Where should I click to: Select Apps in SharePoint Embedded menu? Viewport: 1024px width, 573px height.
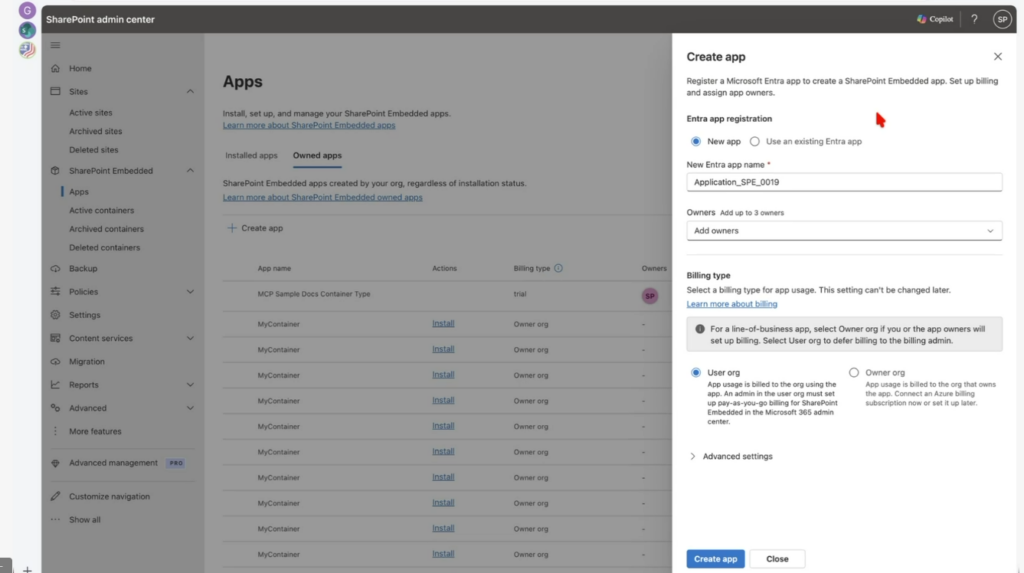79,191
